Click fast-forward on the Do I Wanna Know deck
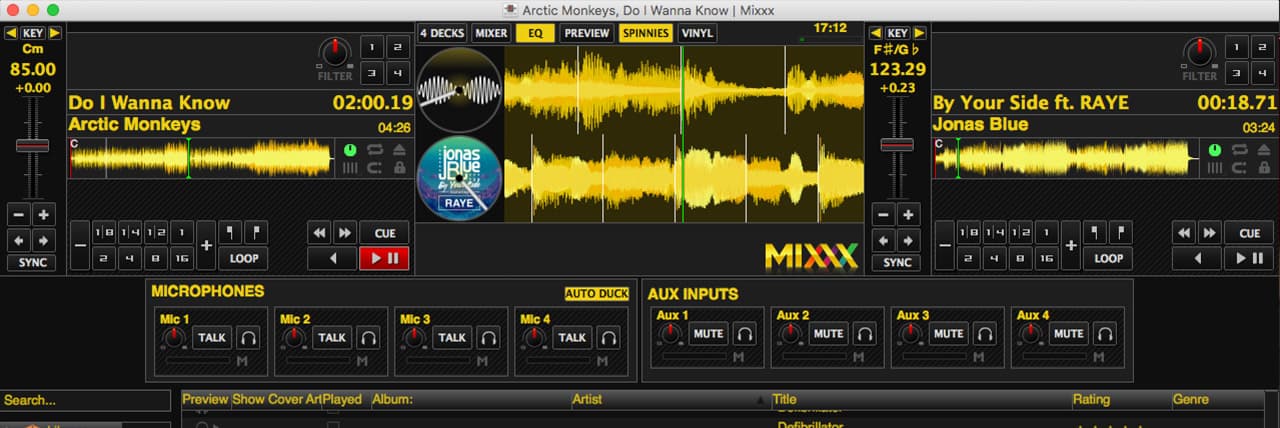This screenshot has height=428, width=1280. tap(345, 233)
